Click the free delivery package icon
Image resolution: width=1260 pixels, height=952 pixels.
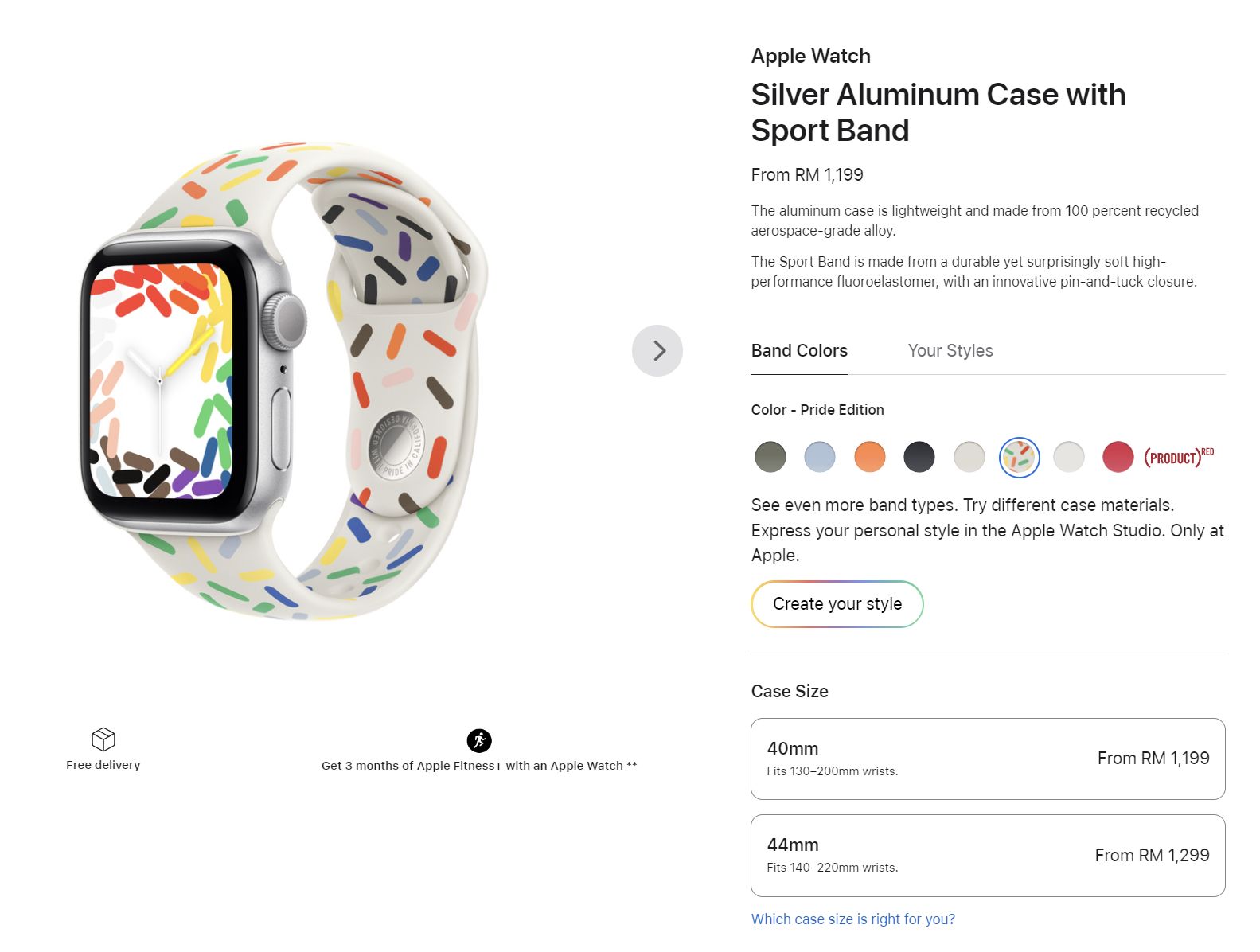[103, 739]
